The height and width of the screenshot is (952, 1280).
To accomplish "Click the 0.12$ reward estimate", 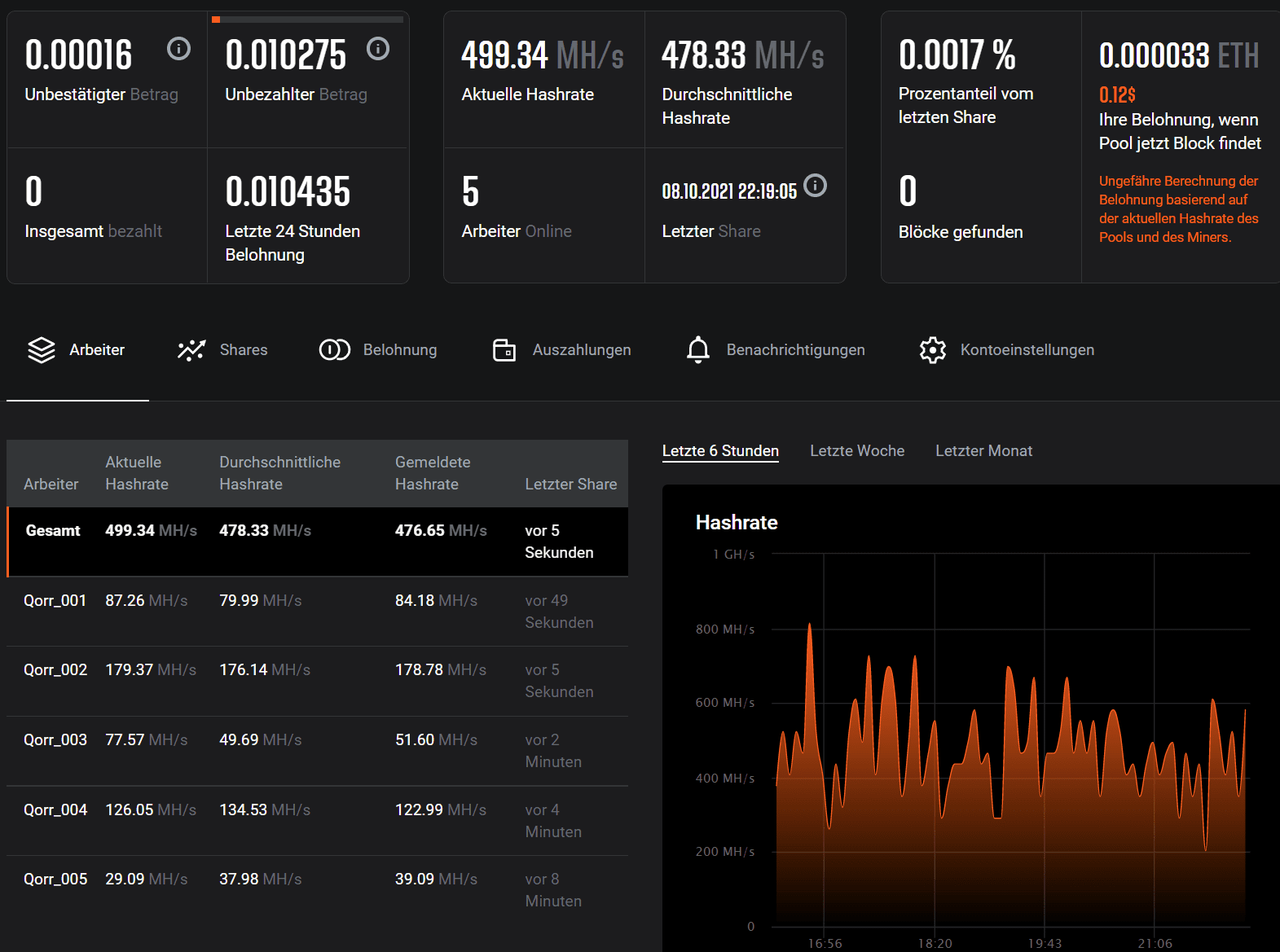I will pos(1117,95).
